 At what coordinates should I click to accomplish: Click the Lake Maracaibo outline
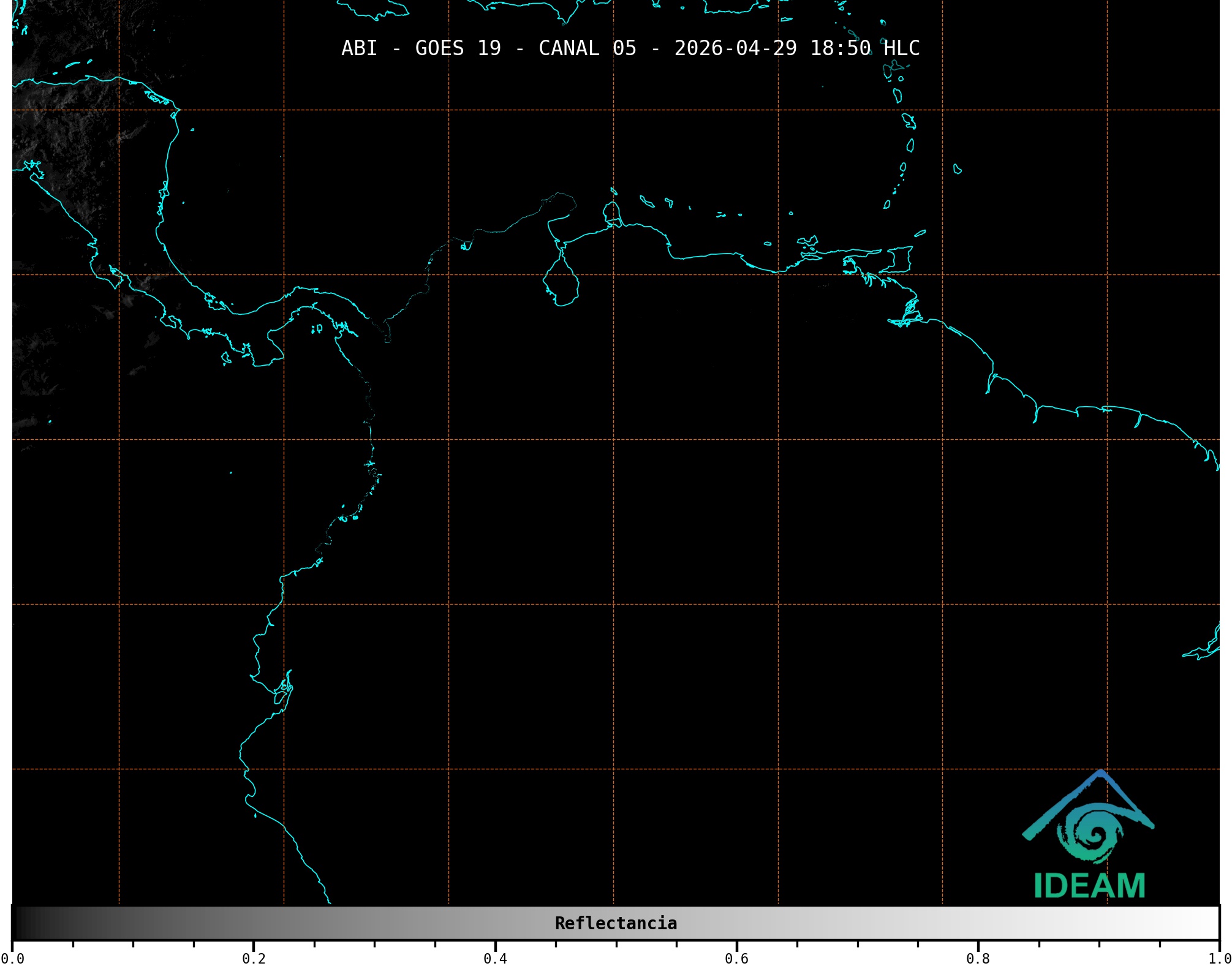[x=561, y=283]
